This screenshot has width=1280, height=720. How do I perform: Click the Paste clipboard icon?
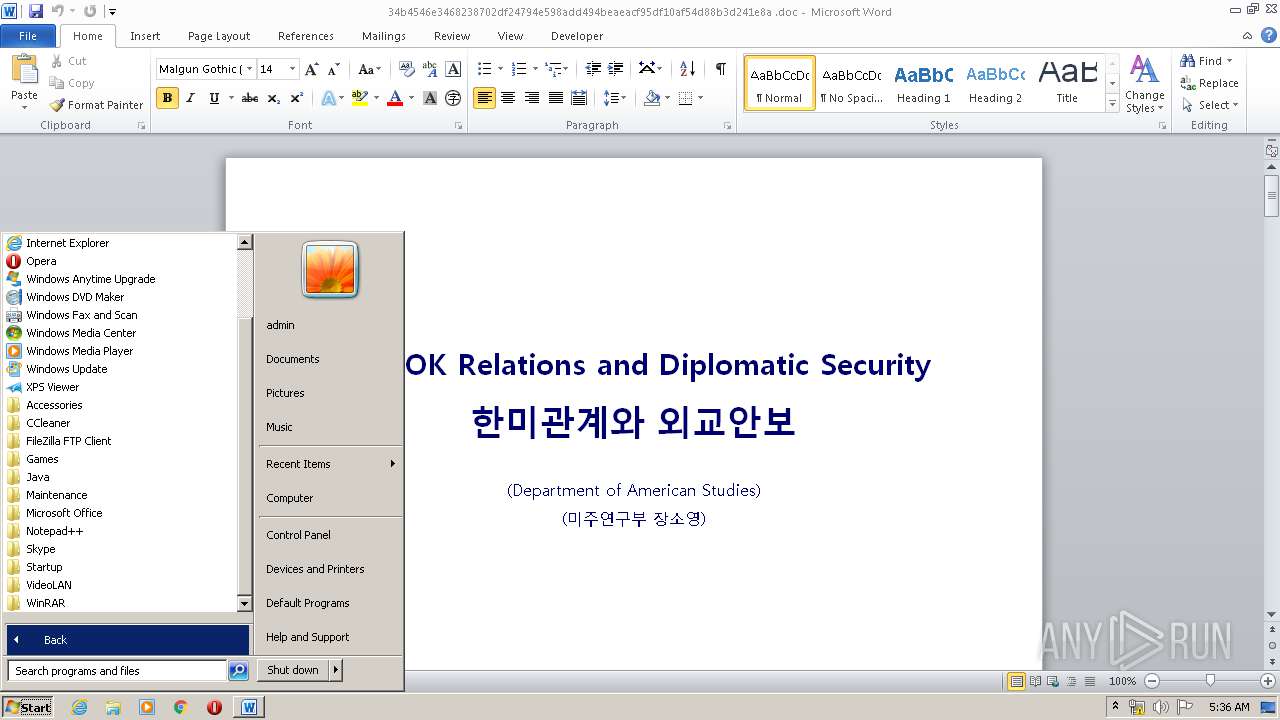click(x=24, y=70)
